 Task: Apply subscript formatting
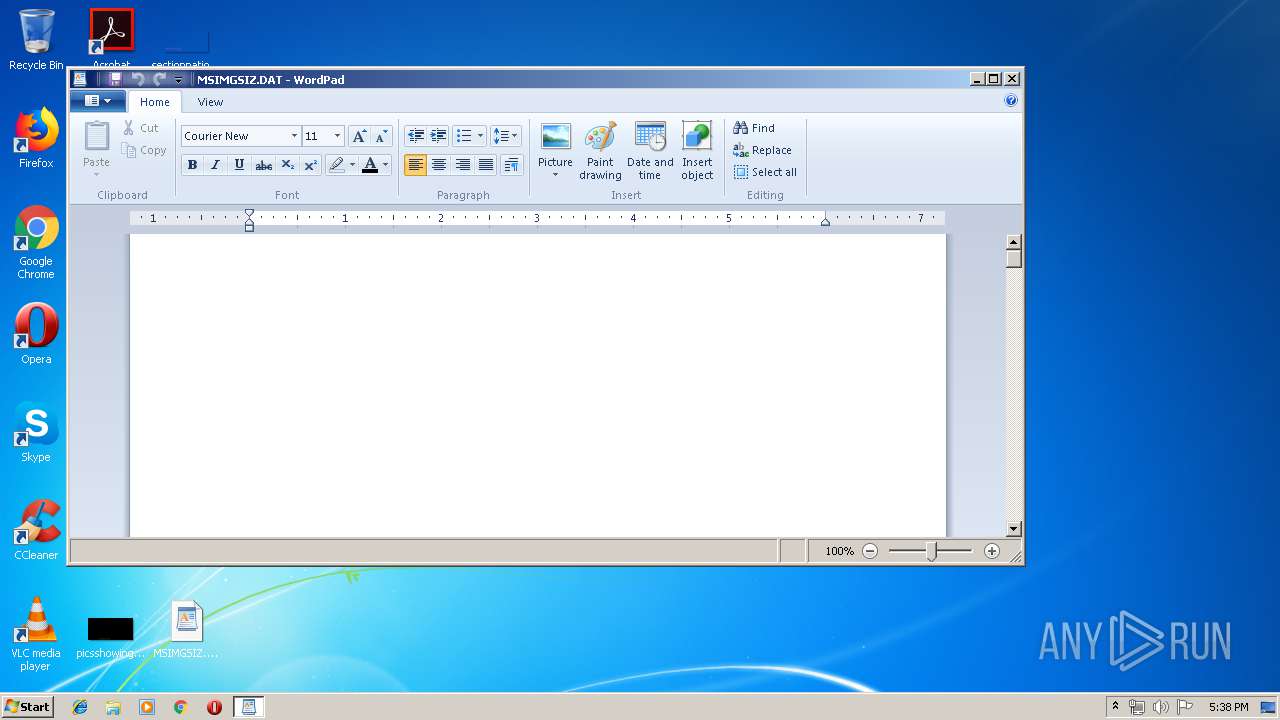pyautogui.click(x=287, y=165)
